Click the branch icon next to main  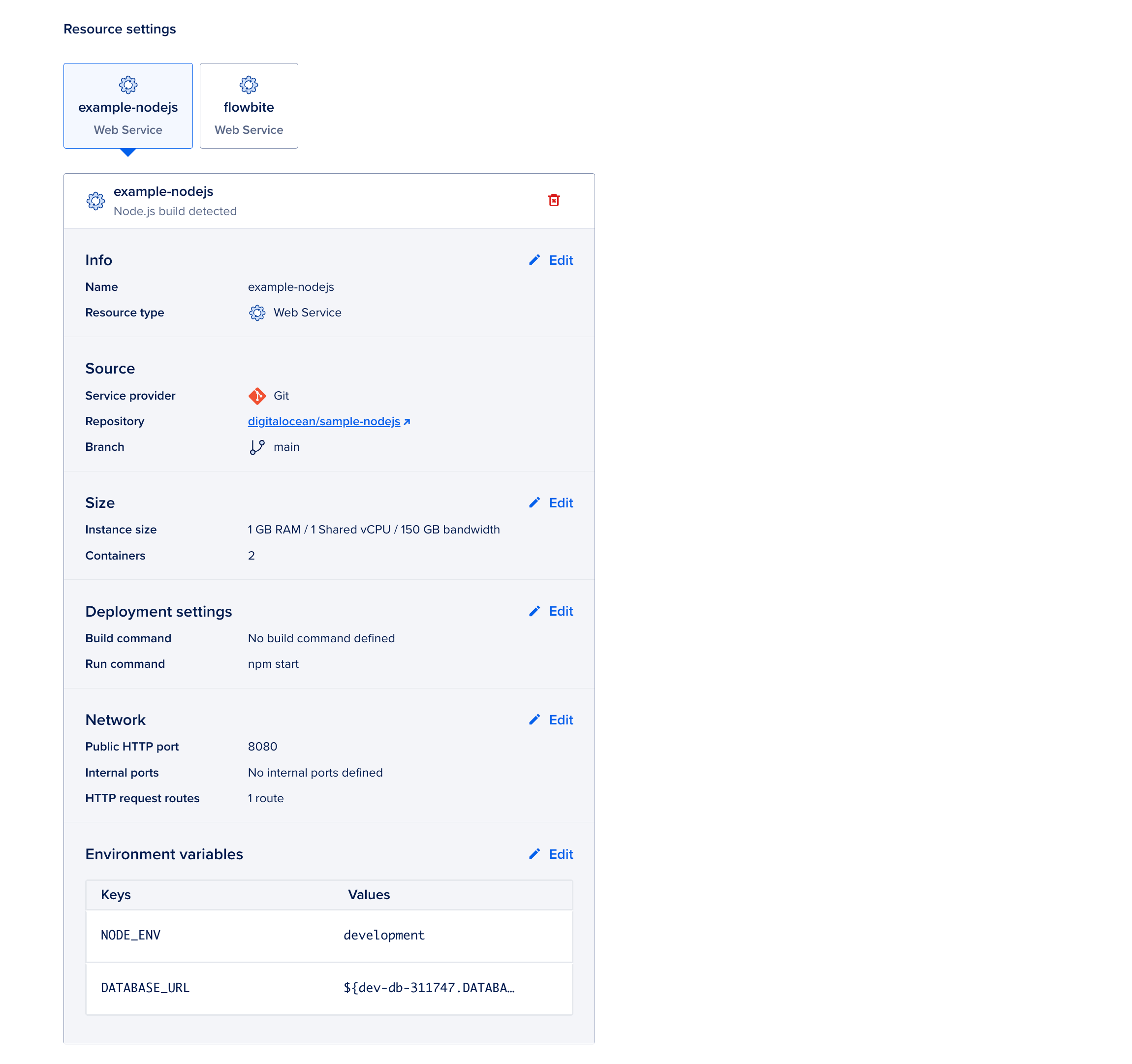[257, 446]
